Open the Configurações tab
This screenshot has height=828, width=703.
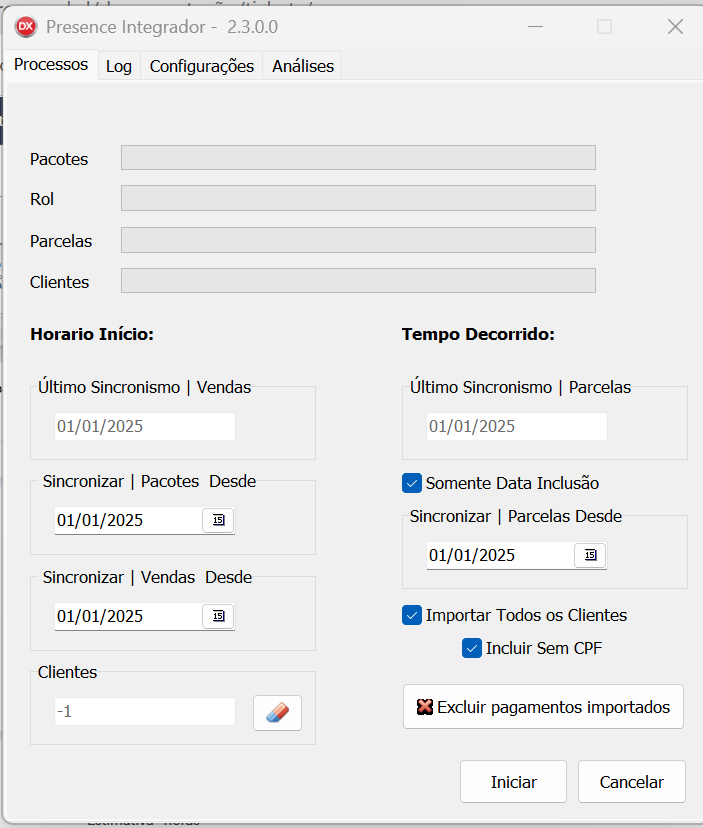(202, 66)
